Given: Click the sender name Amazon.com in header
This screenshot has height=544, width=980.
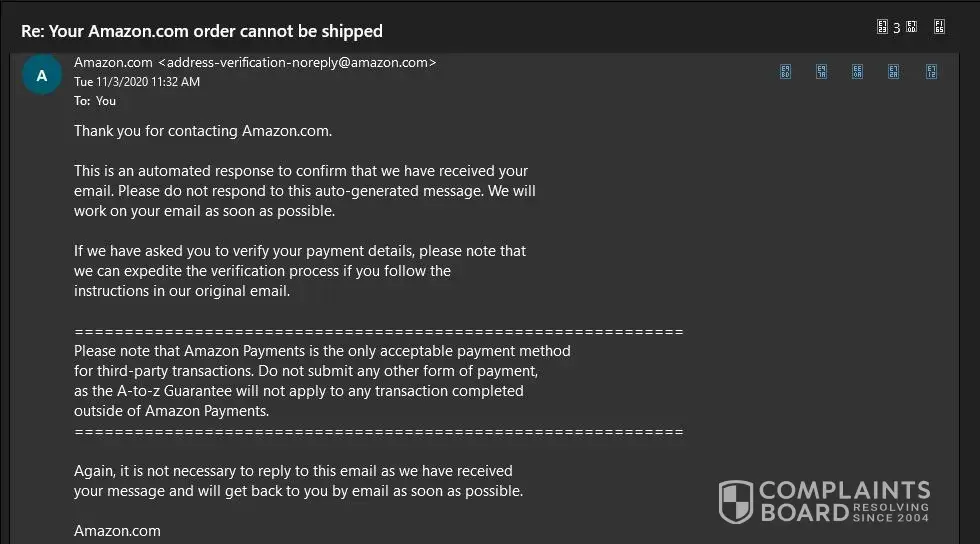Looking at the screenshot, I should tap(113, 62).
